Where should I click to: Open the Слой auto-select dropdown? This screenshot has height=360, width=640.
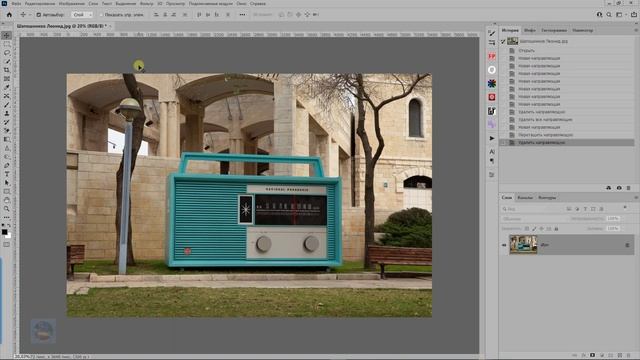click(82, 15)
